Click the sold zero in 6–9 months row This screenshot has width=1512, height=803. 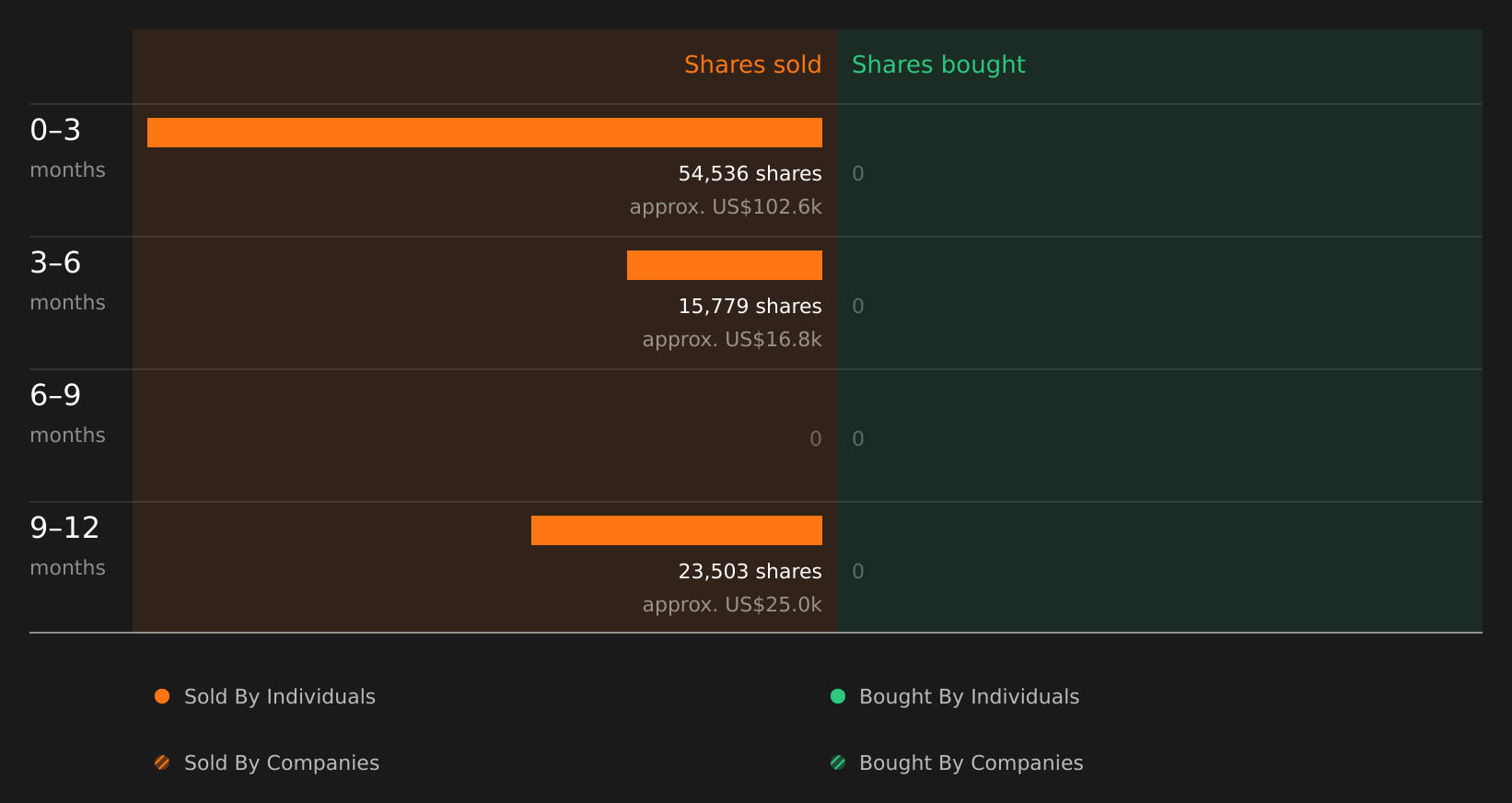pos(816,439)
